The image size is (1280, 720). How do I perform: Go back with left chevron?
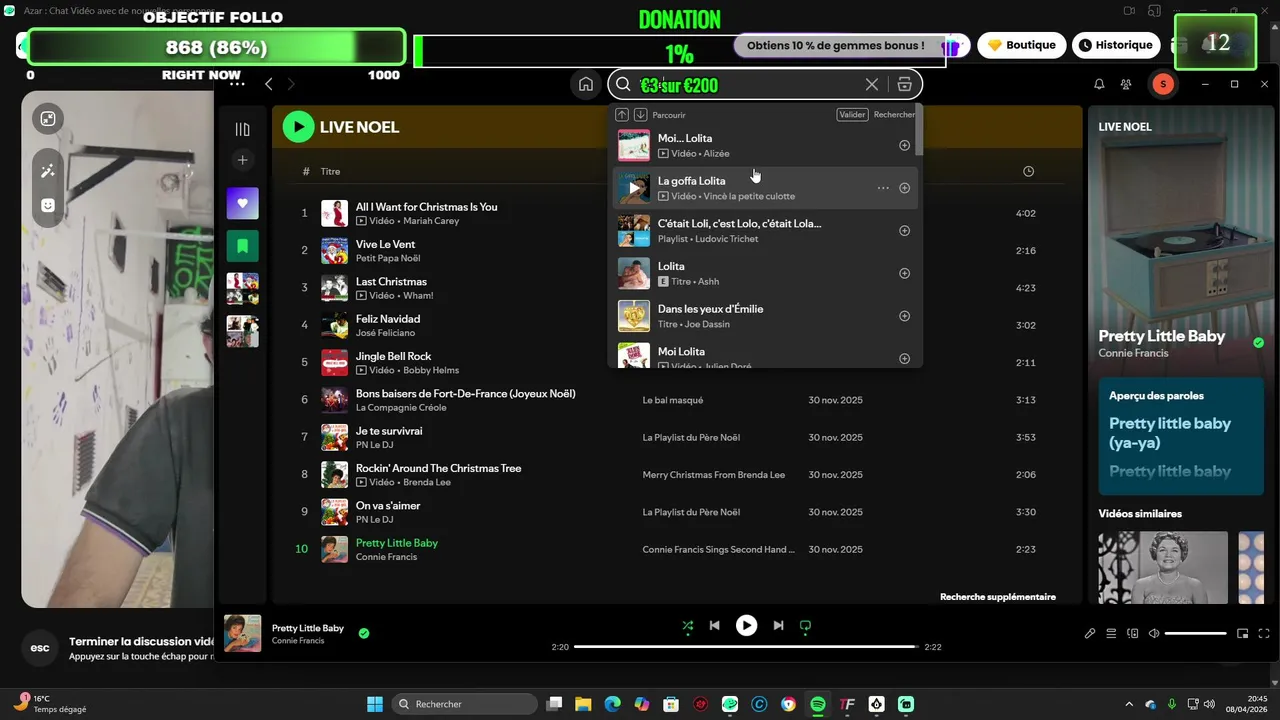click(268, 84)
